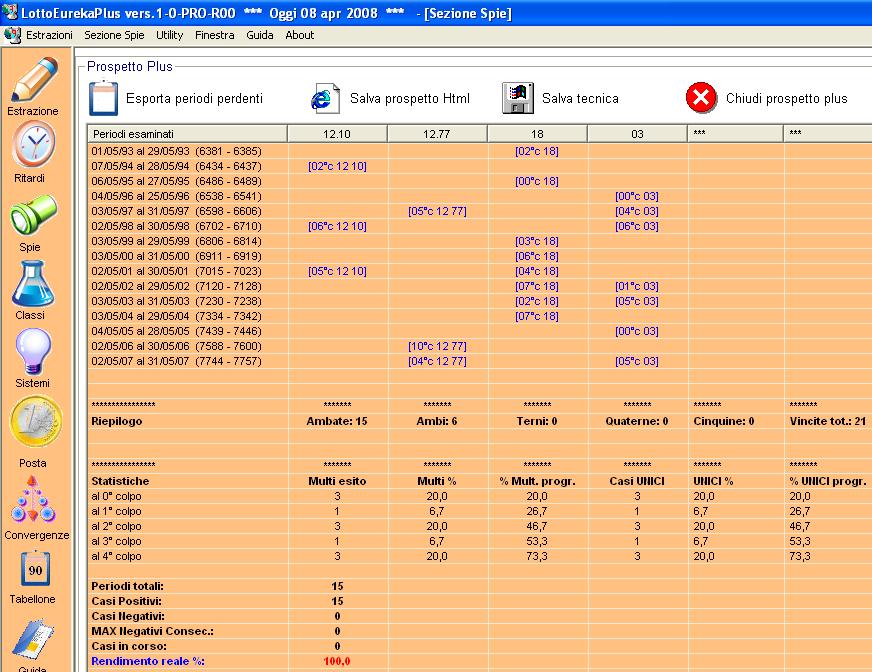Click the Posta euro coin icon
The image size is (872, 672).
click(x=36, y=422)
